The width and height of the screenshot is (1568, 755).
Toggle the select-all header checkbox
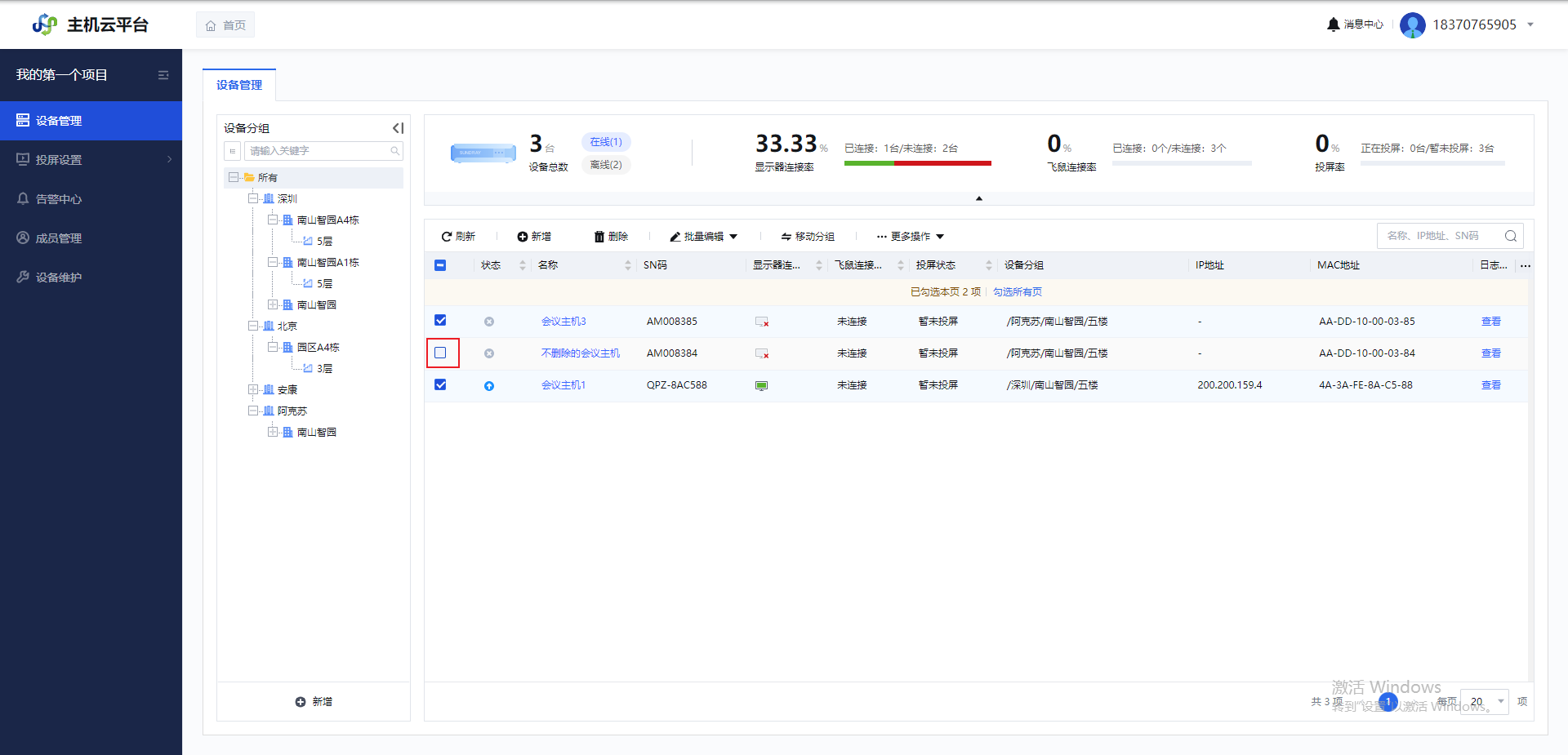(x=441, y=265)
